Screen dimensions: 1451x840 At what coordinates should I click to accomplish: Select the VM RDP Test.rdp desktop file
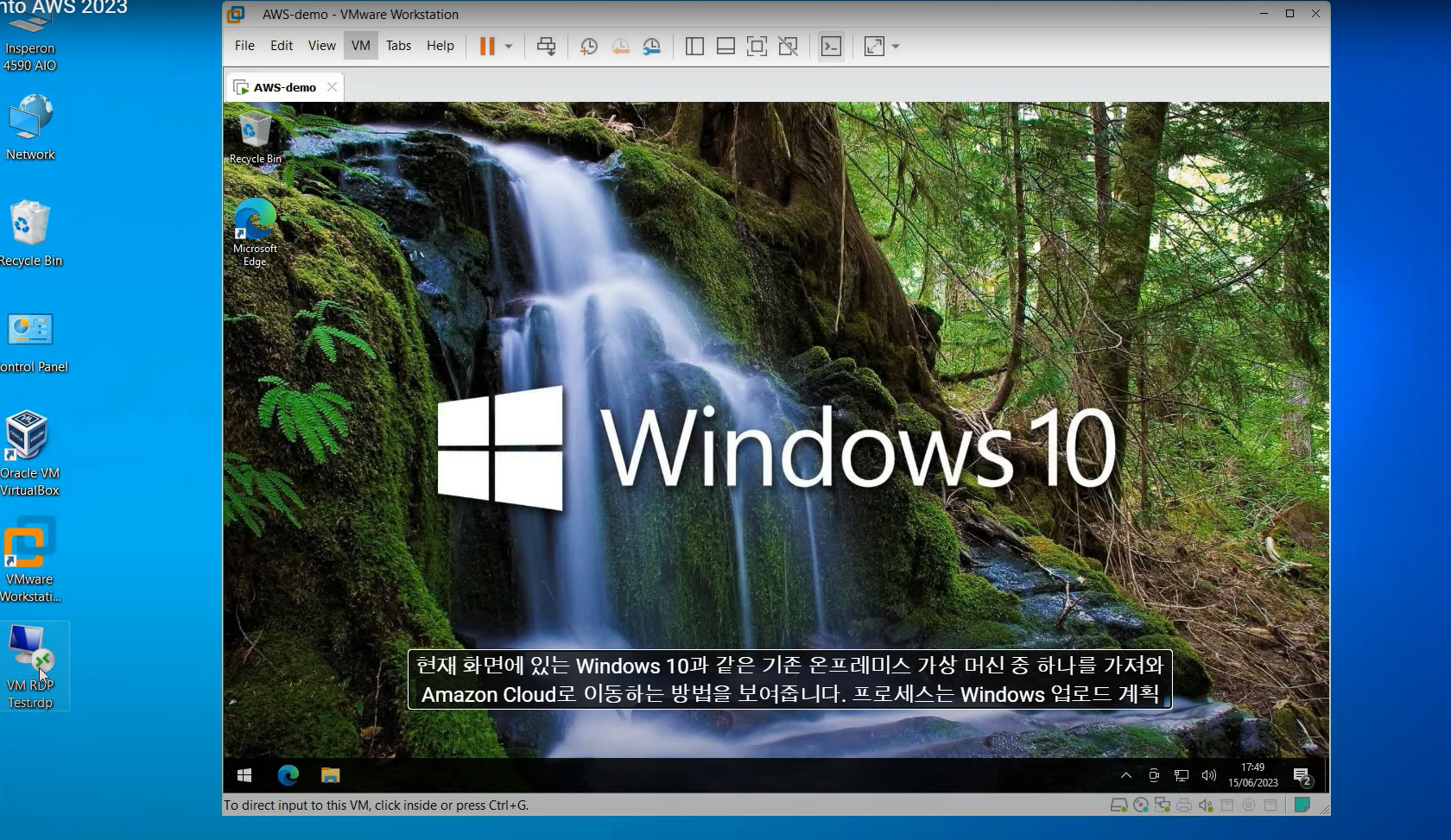tap(31, 666)
